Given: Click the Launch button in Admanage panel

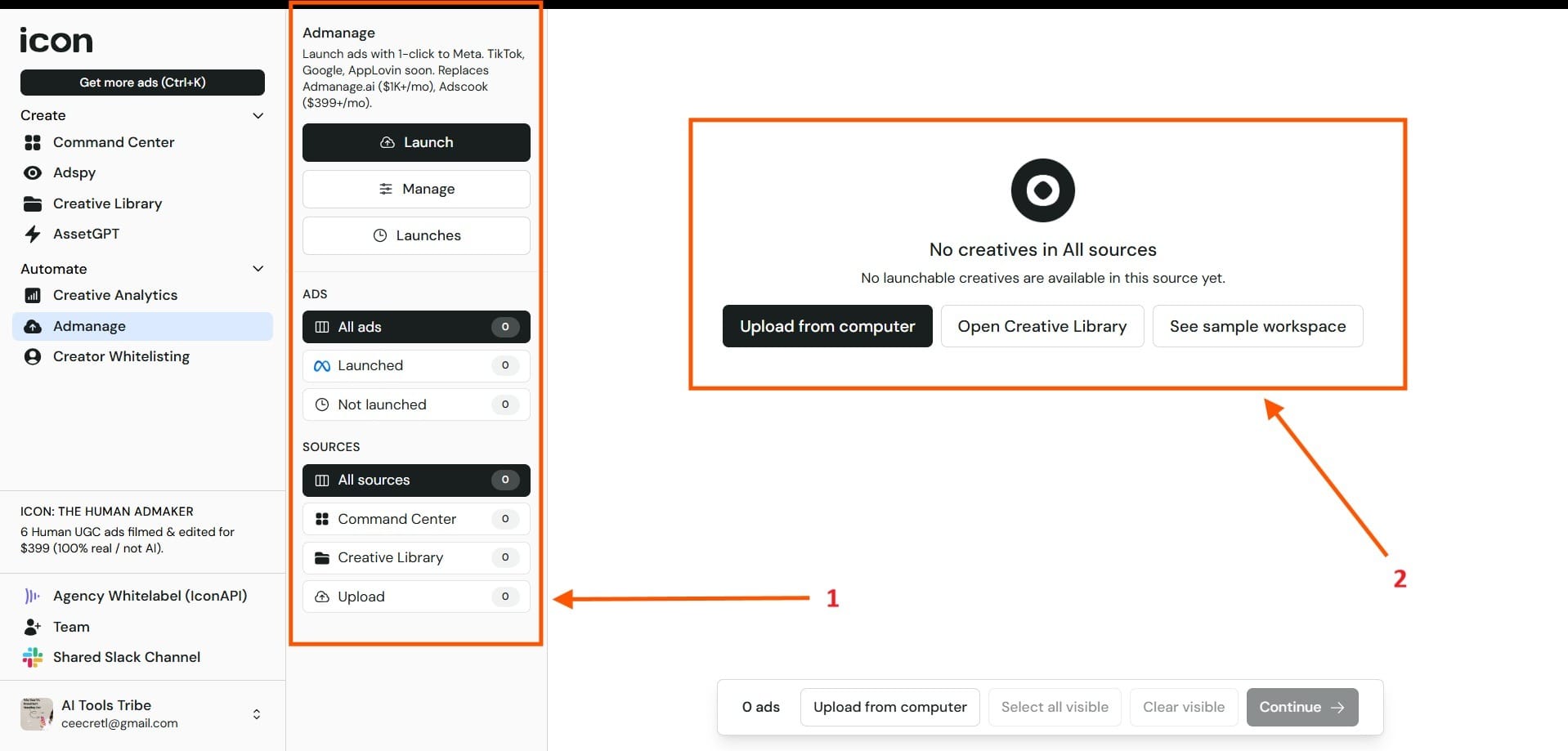Looking at the screenshot, I should pyautogui.click(x=416, y=142).
